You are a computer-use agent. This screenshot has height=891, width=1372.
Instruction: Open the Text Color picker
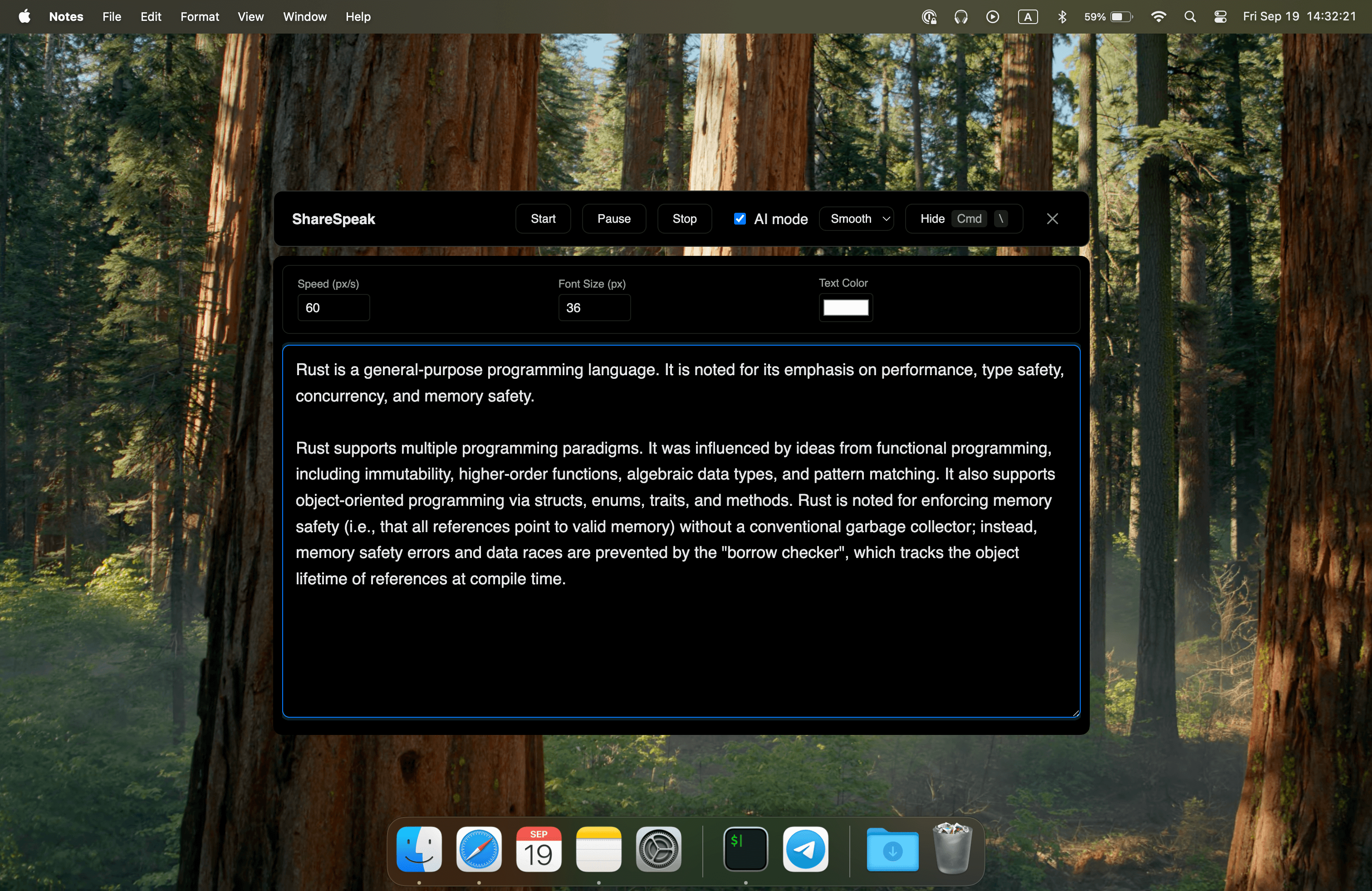click(x=845, y=308)
